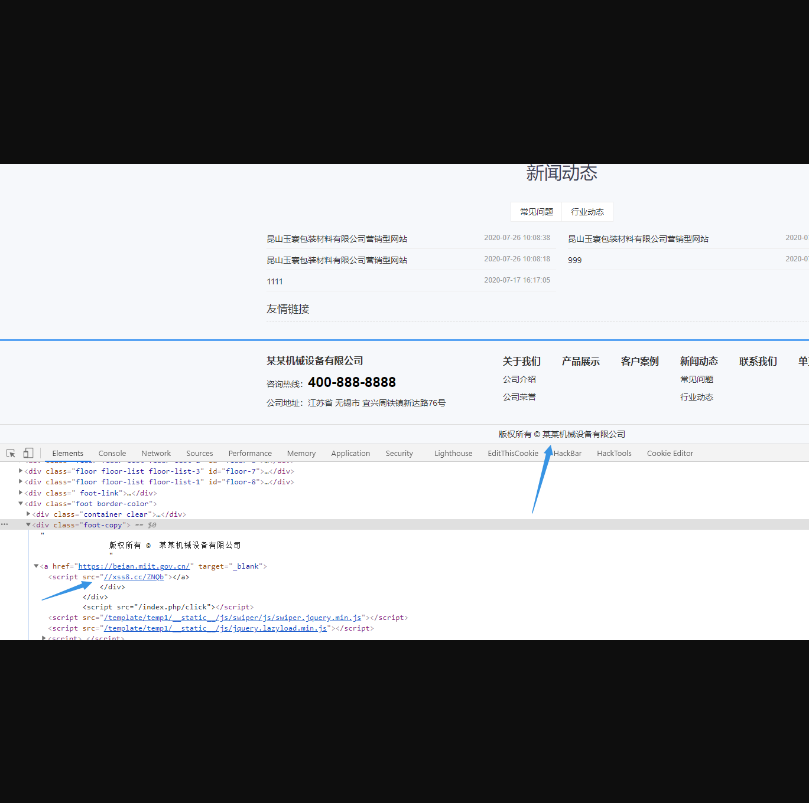Click the large 新闻动态 section heading
The width and height of the screenshot is (809, 803).
[562, 173]
